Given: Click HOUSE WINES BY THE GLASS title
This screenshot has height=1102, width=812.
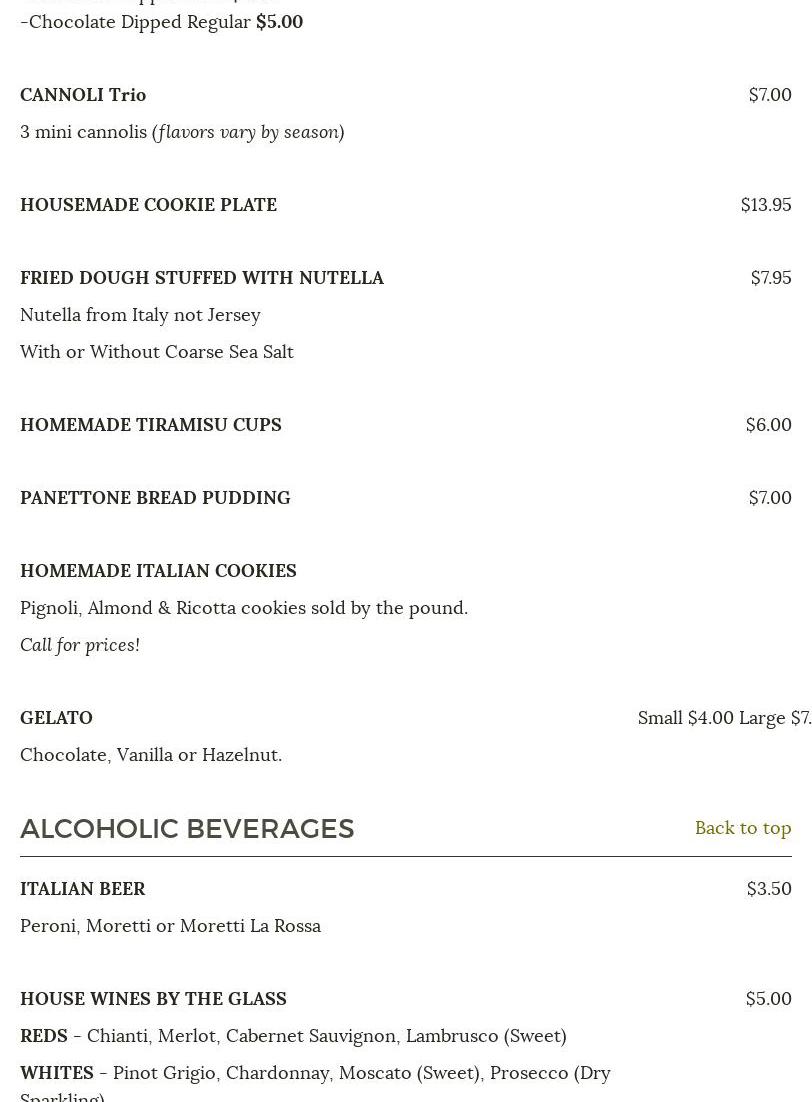Looking at the screenshot, I should click(x=153, y=998).
